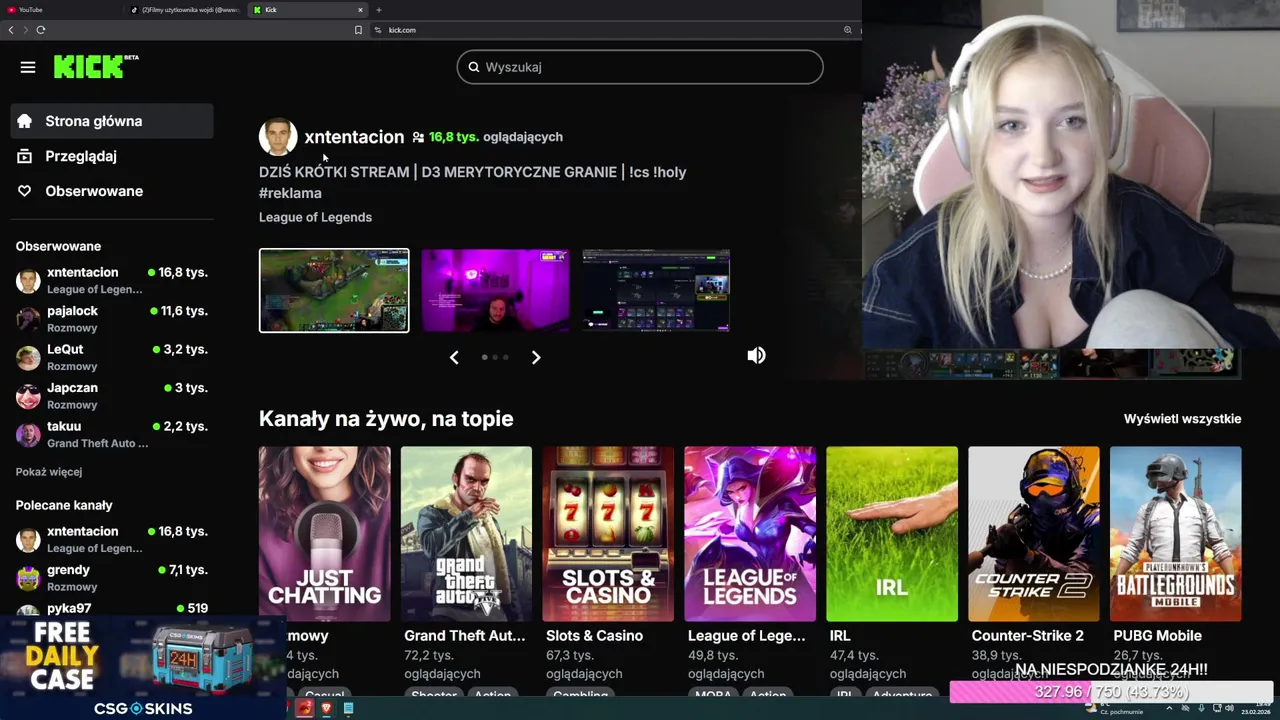Open the Grand Theft Auto V category card
The width and height of the screenshot is (1280, 720).
(466, 534)
